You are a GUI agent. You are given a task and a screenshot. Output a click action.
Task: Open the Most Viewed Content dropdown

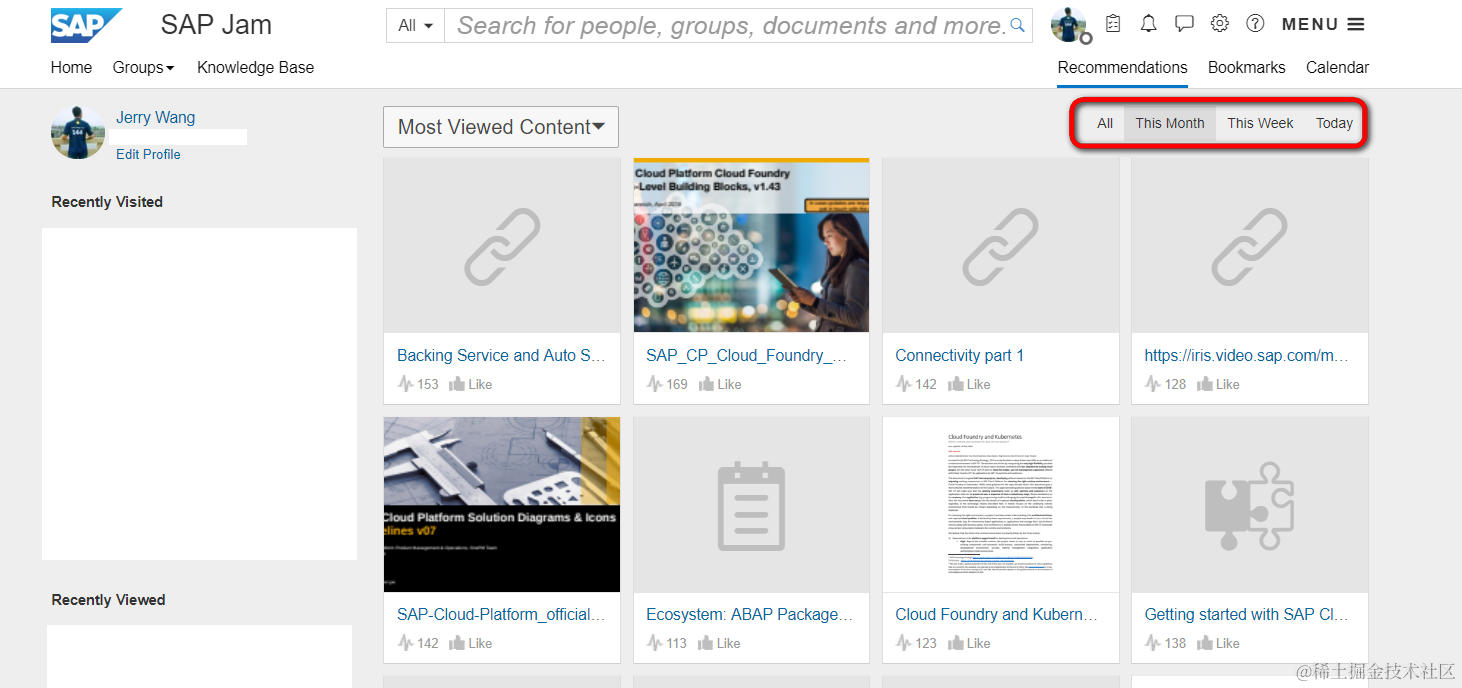point(501,127)
